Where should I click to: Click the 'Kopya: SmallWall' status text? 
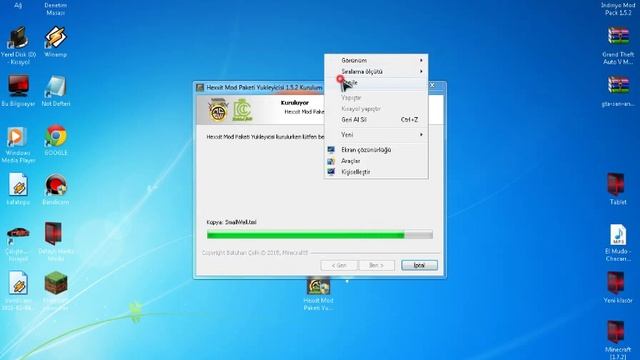click(x=231, y=222)
